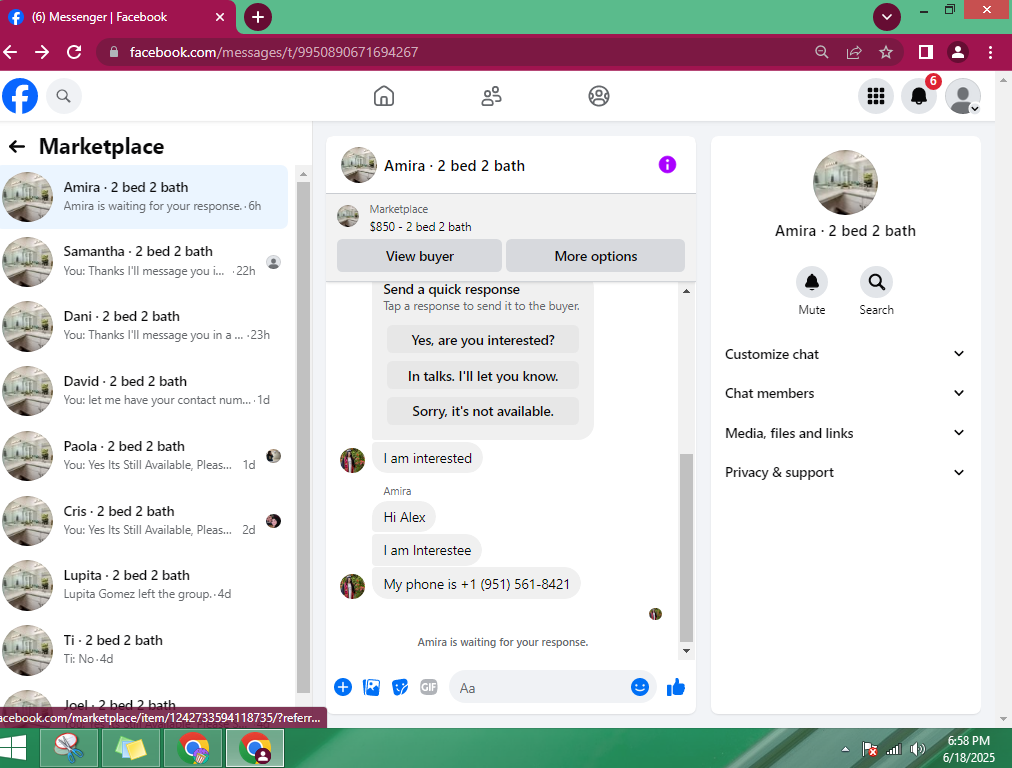Viewport: 1012px width, 768px height.
Task: Open a new browser tab
Action: (x=258, y=17)
